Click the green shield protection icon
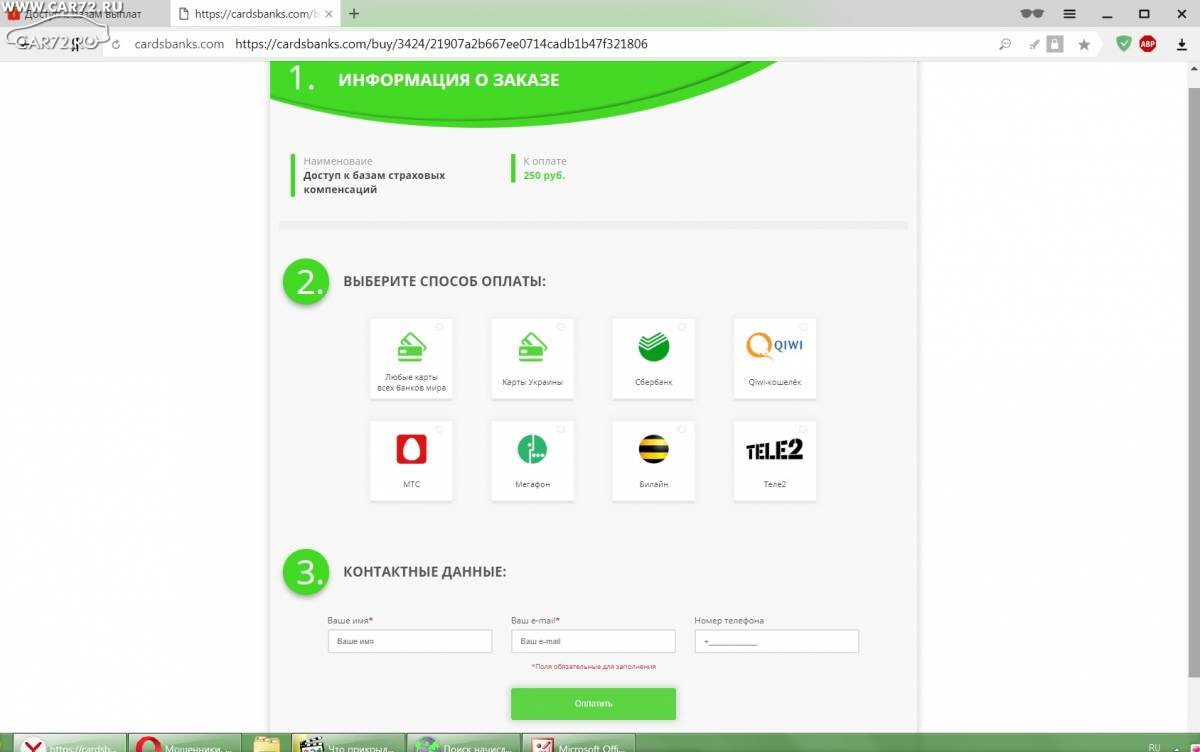The height and width of the screenshot is (752, 1200). 1124,44
